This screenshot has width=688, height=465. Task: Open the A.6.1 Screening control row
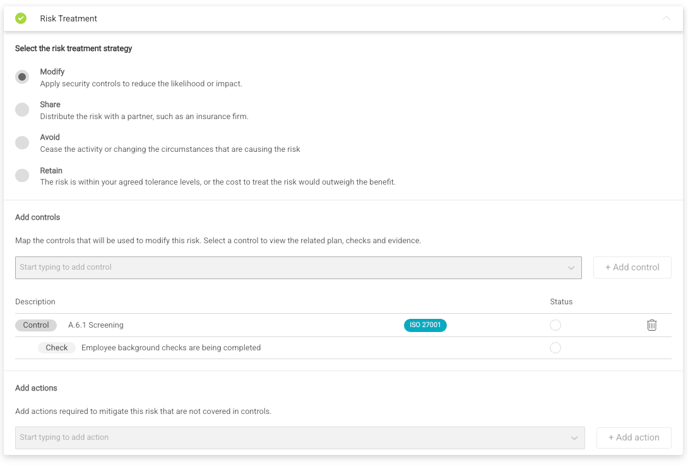pos(96,325)
